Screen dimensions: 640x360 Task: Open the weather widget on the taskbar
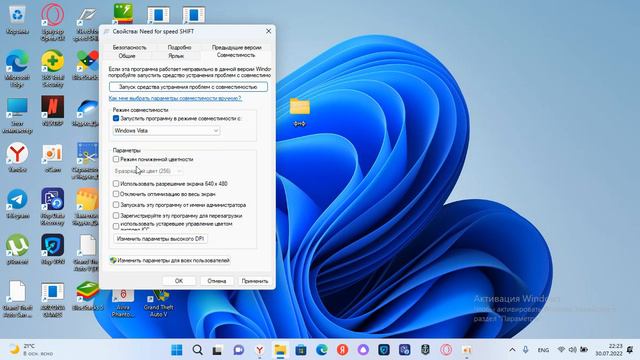(31, 350)
